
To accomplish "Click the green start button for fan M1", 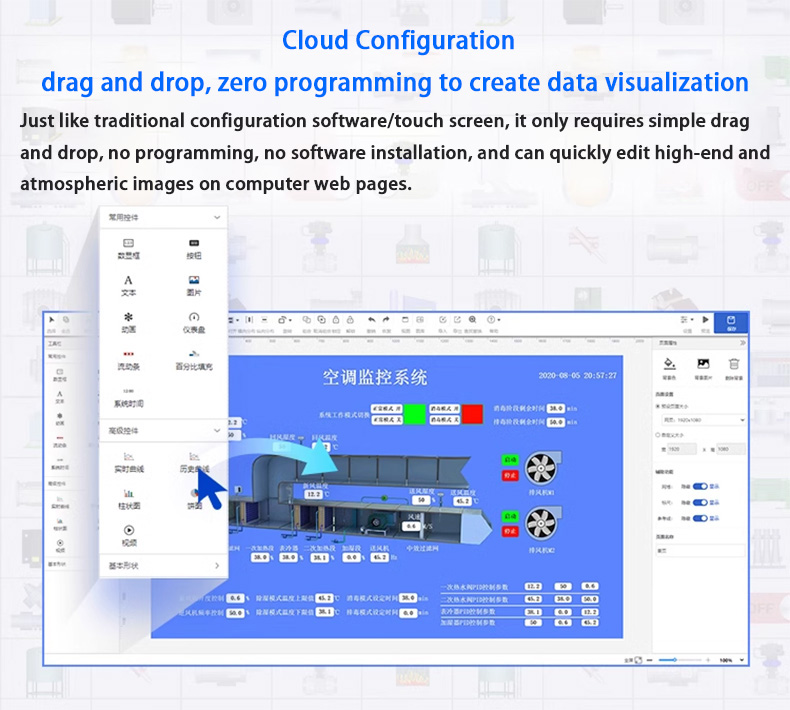I will click(510, 460).
